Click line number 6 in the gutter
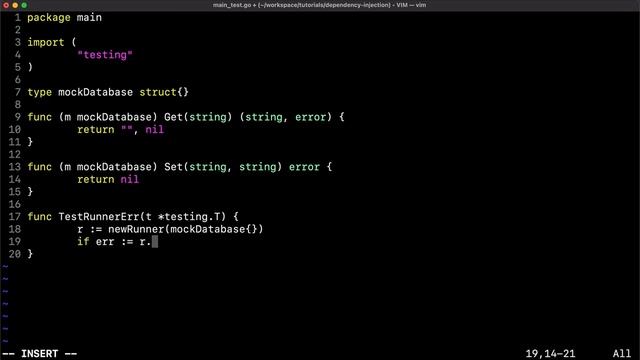This screenshot has width=640, height=360. click(18, 80)
